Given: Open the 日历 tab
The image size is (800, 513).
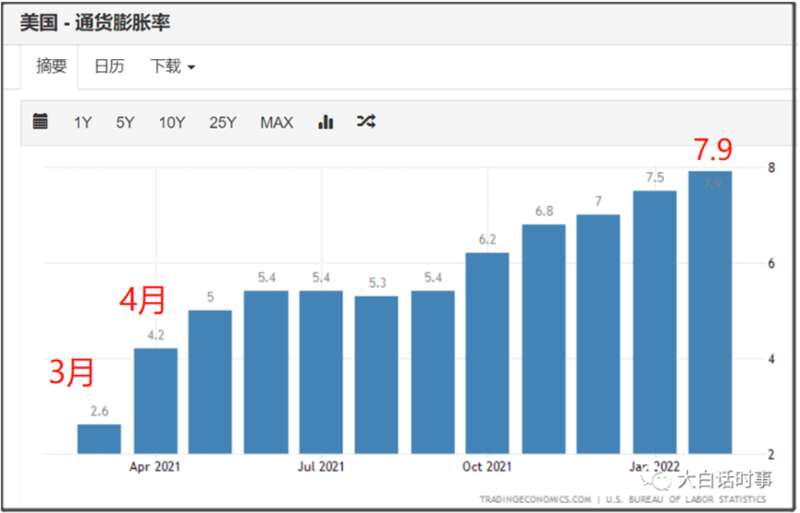Looking at the screenshot, I should coord(110,66).
